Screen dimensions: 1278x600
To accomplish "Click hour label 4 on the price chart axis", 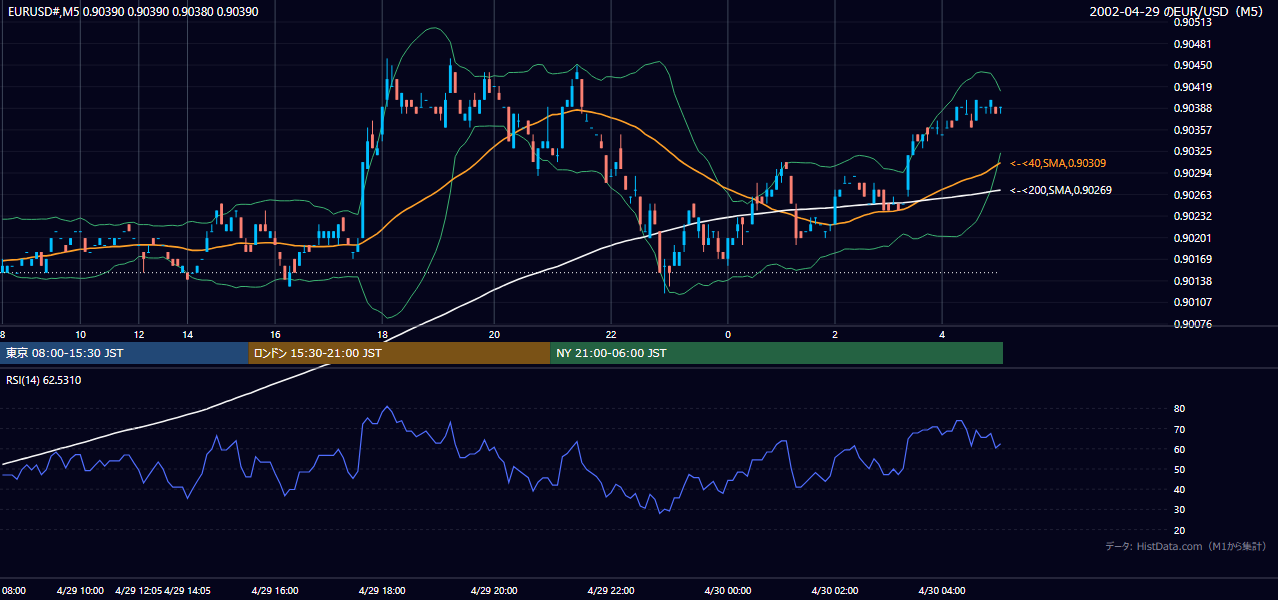I will click(942, 334).
